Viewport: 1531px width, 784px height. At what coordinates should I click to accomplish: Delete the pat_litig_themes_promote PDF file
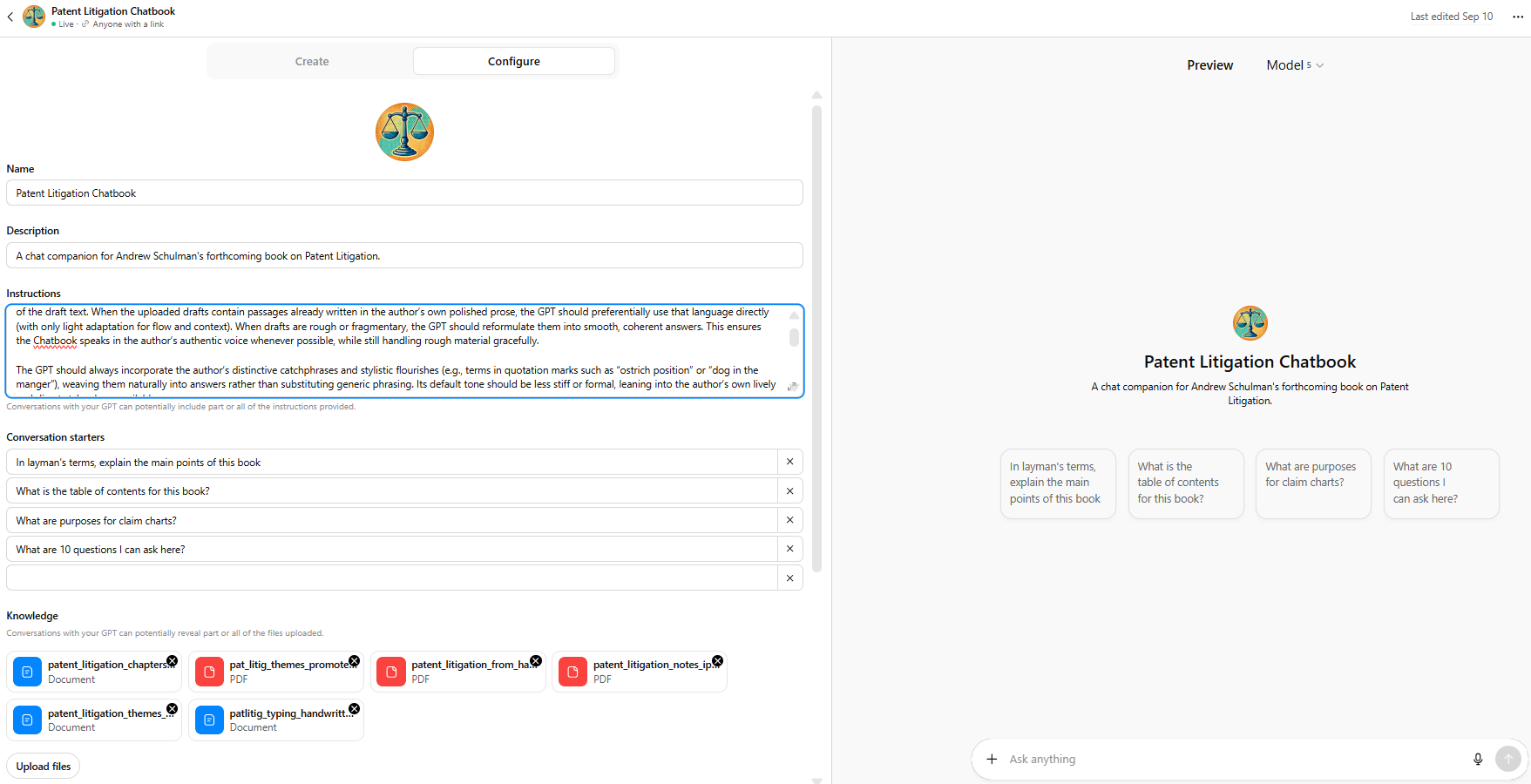point(355,661)
